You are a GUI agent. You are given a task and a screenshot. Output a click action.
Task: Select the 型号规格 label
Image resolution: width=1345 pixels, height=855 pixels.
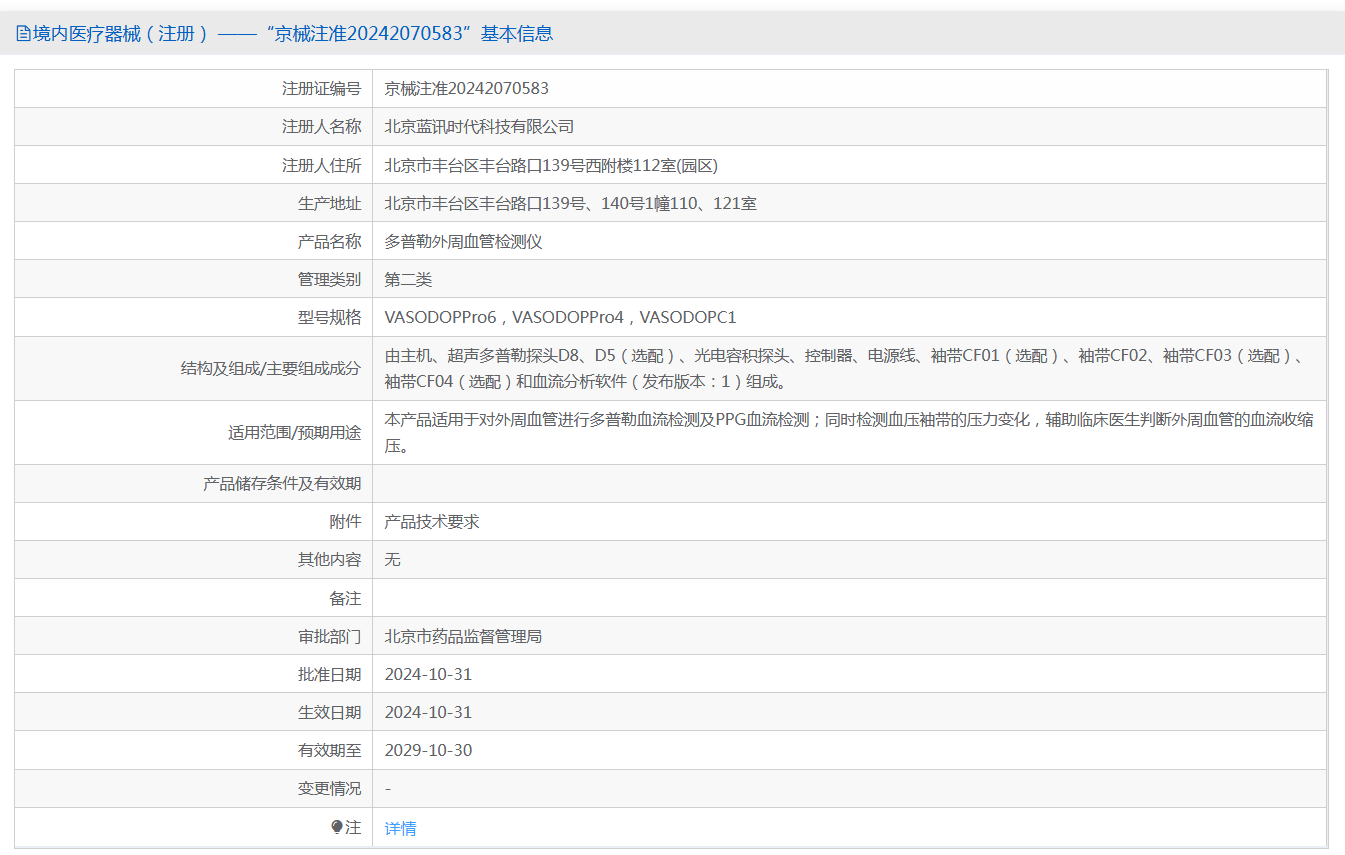point(329,317)
